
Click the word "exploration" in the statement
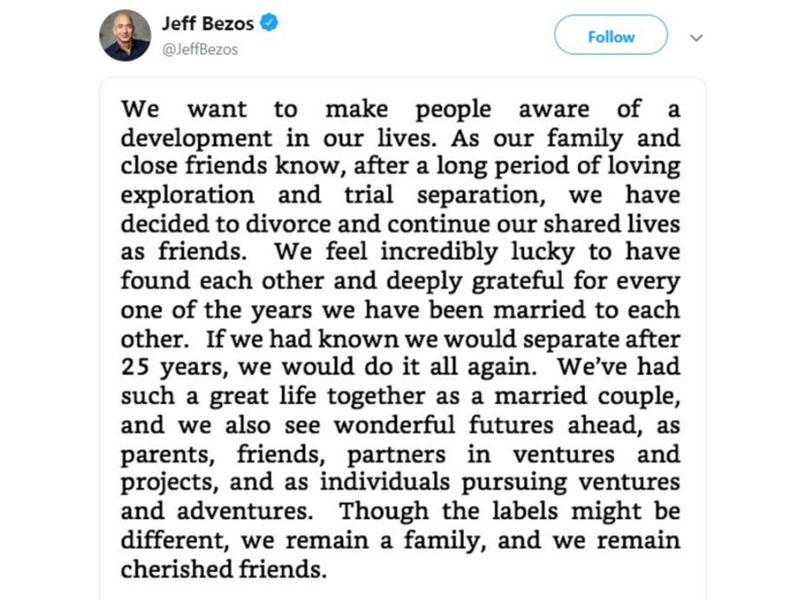[187, 196]
